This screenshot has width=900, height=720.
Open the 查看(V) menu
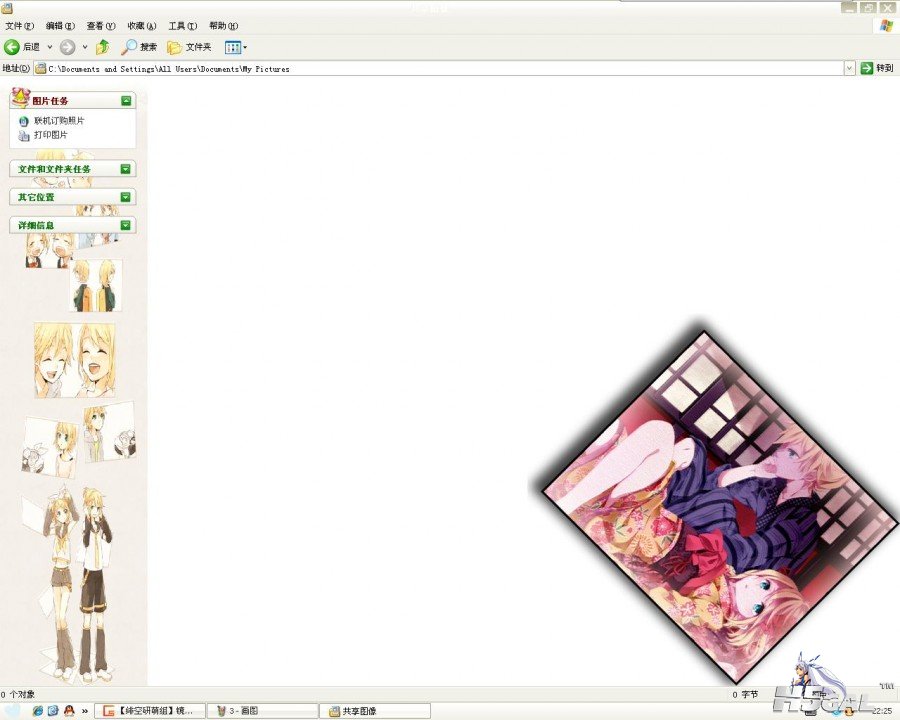101,26
